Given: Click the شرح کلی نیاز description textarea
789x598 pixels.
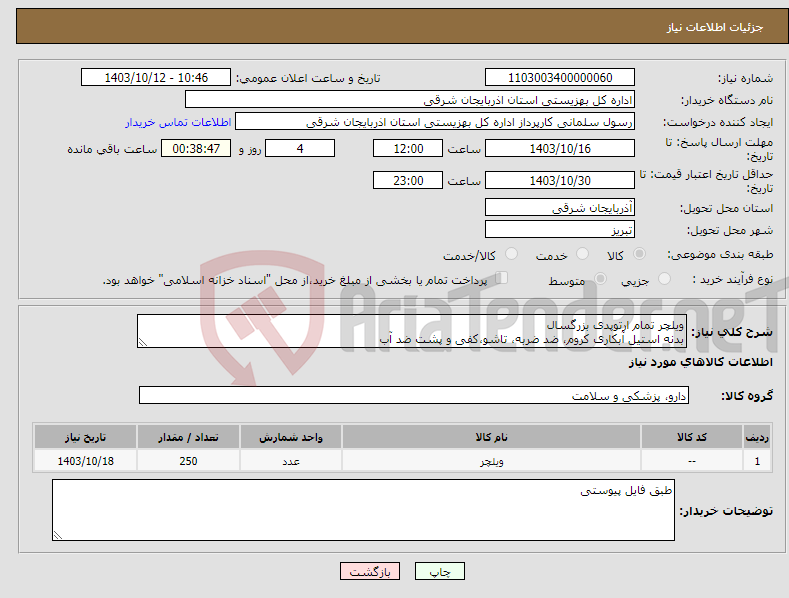Looking at the screenshot, I should pyautogui.click(x=412, y=331).
